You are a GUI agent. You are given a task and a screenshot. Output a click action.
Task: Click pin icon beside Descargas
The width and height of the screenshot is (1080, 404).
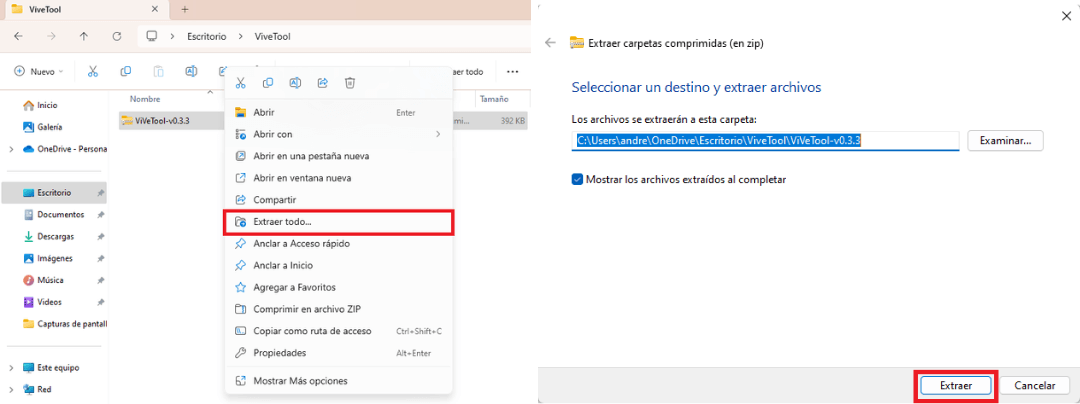(101, 237)
